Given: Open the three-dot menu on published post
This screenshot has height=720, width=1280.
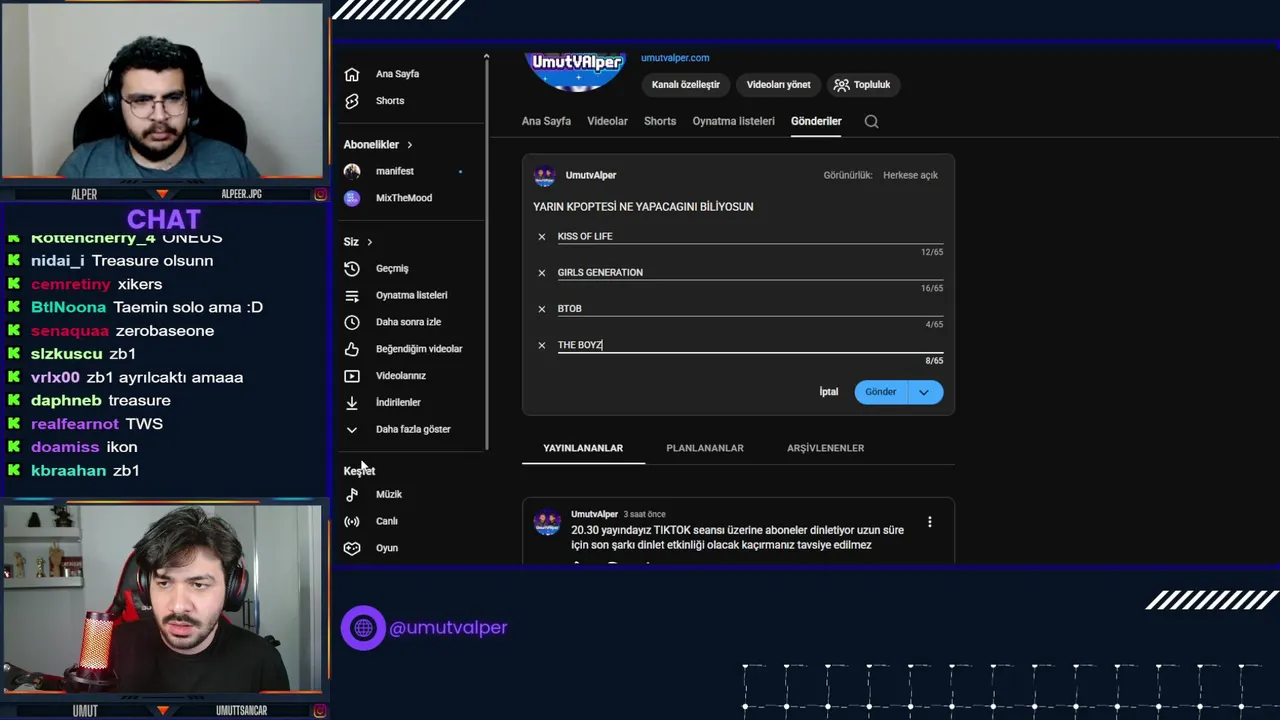Looking at the screenshot, I should click(930, 522).
